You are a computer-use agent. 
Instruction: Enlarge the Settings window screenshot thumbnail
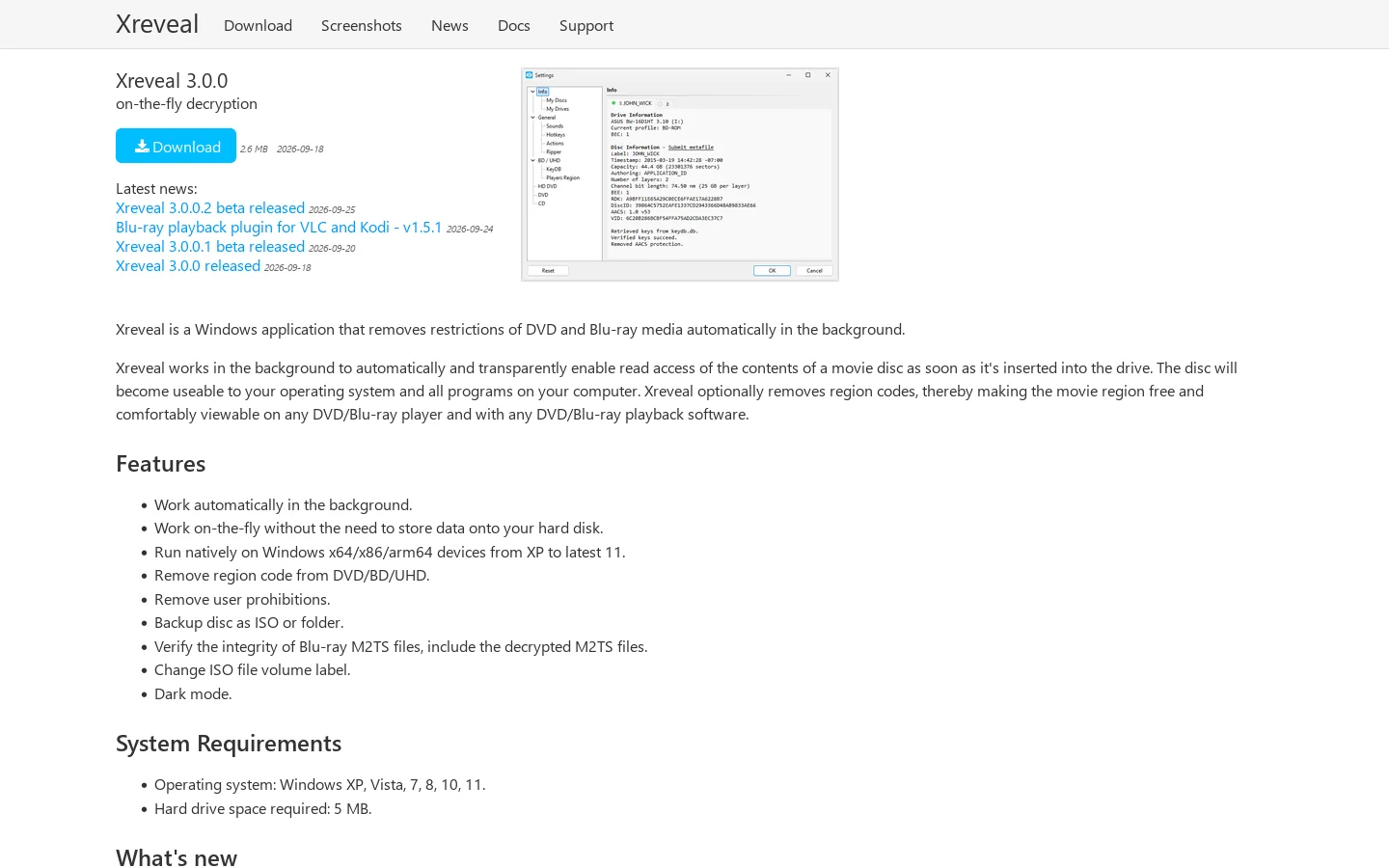(680, 175)
